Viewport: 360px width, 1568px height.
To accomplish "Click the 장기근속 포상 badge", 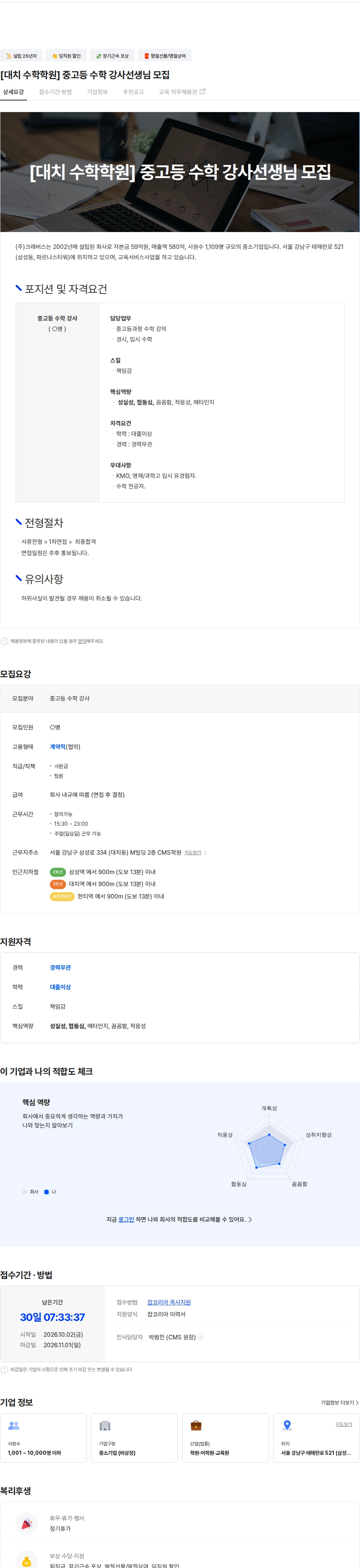I will (x=112, y=56).
